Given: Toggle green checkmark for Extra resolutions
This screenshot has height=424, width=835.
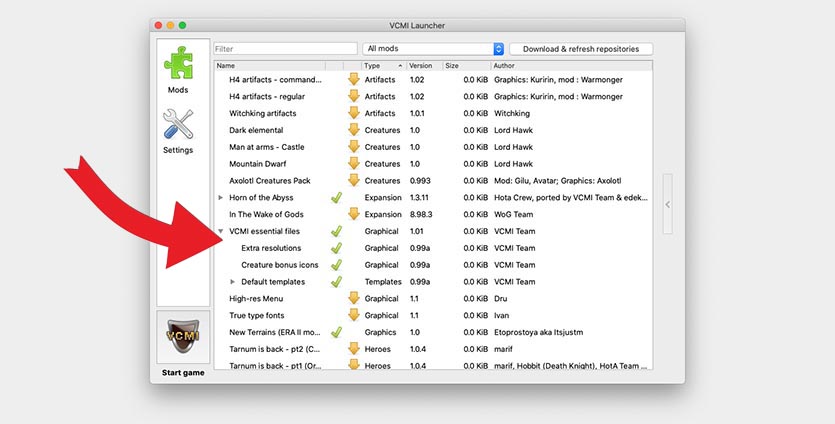Looking at the screenshot, I should pyautogui.click(x=337, y=248).
